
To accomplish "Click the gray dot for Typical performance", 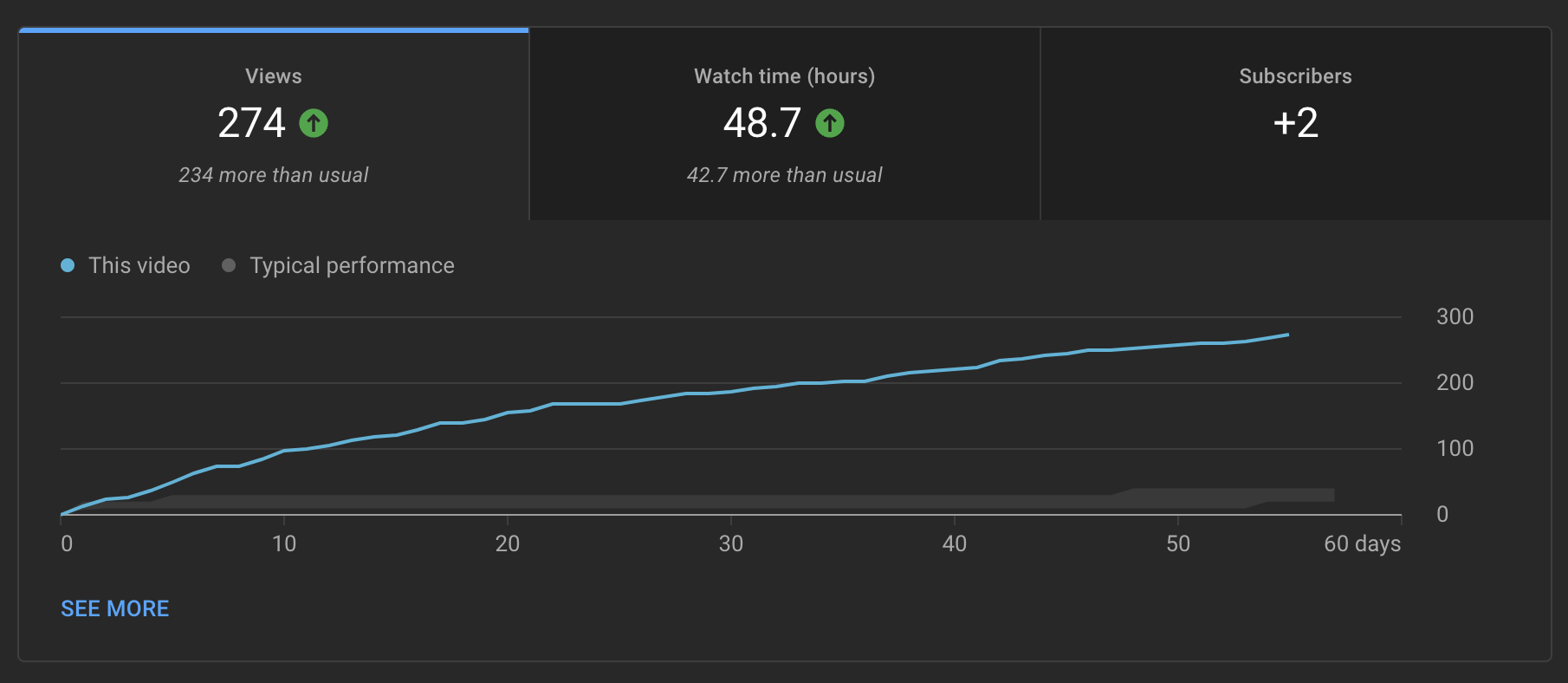I will tap(229, 265).
